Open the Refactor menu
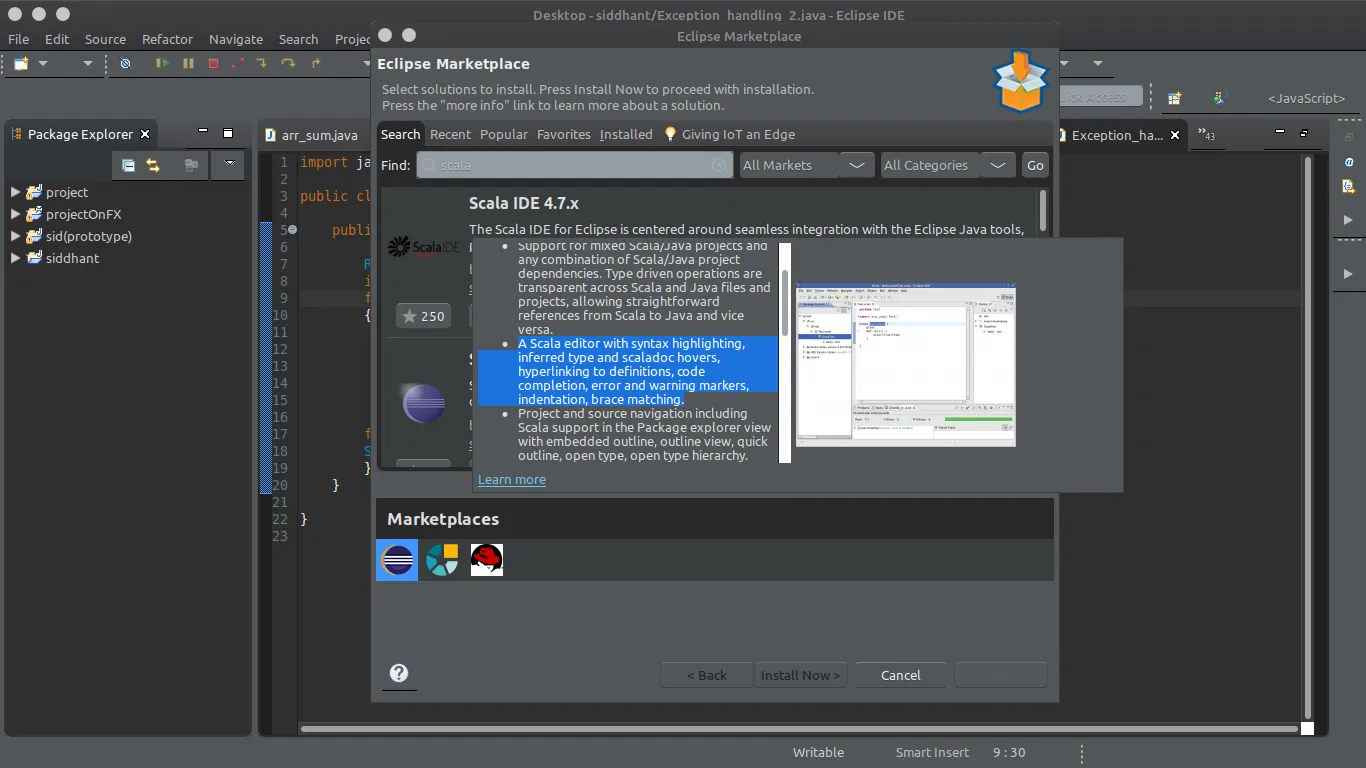 [x=167, y=39]
